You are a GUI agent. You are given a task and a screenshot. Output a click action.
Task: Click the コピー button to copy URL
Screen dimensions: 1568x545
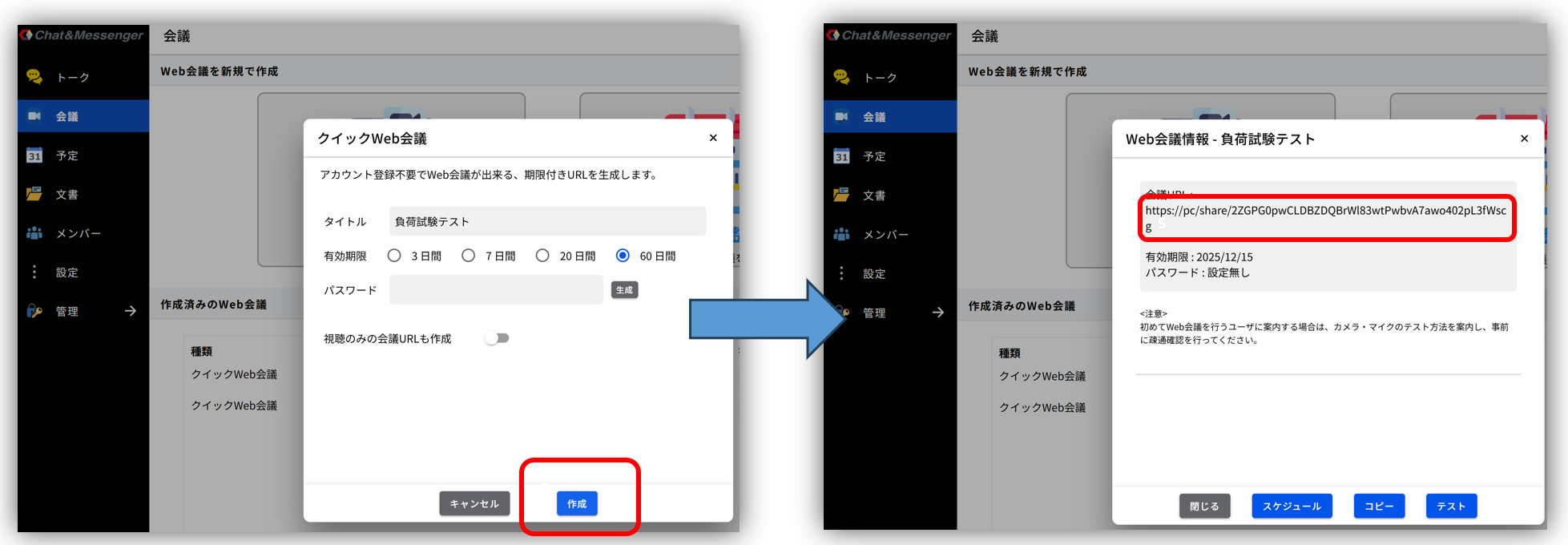tap(1379, 506)
